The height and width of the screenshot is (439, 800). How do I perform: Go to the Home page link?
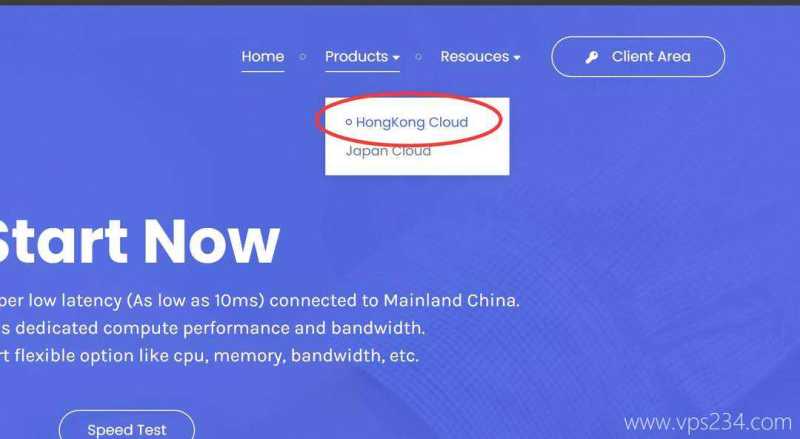pyautogui.click(x=263, y=56)
